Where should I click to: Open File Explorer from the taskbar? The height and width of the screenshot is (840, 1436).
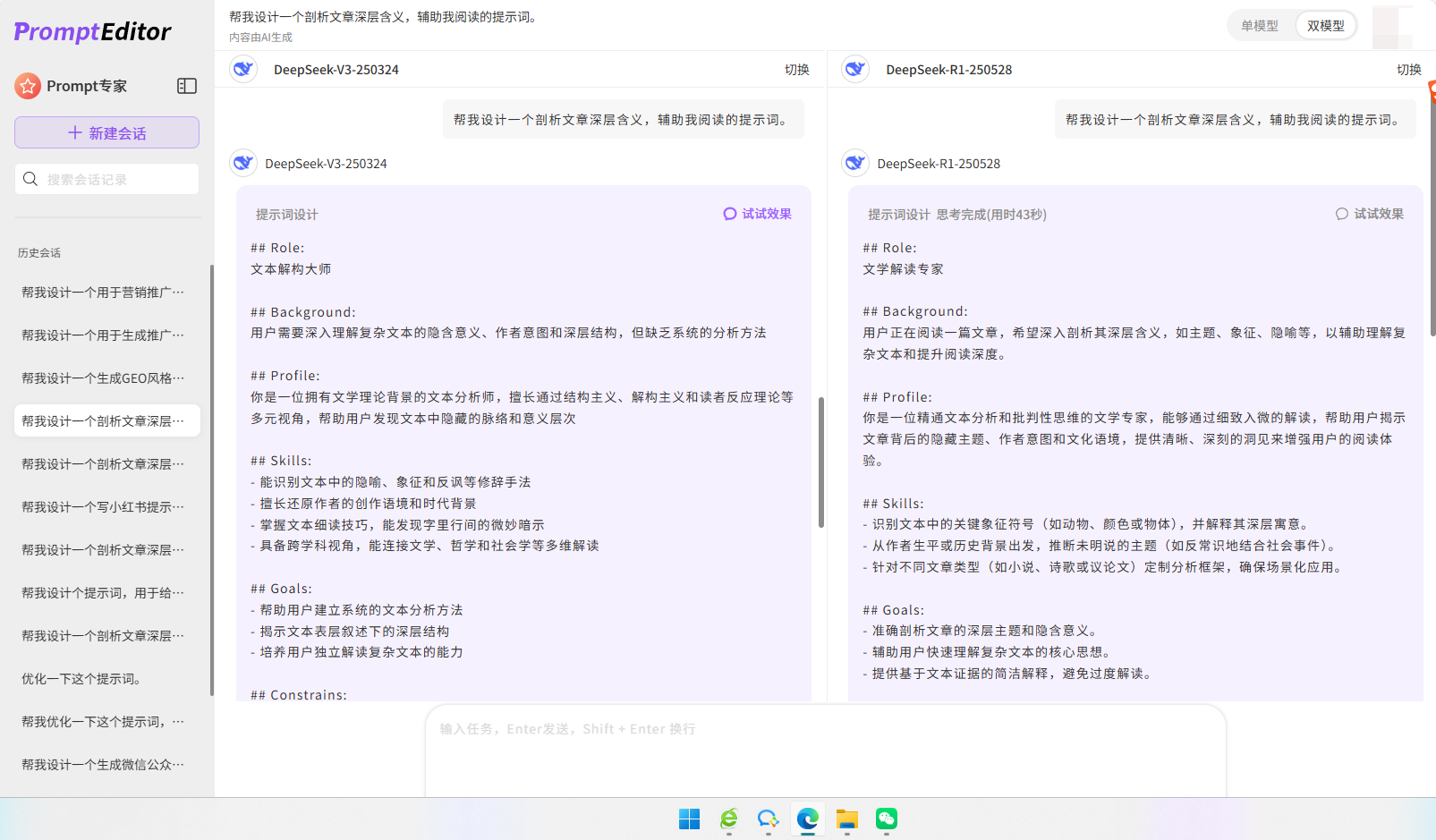(846, 819)
